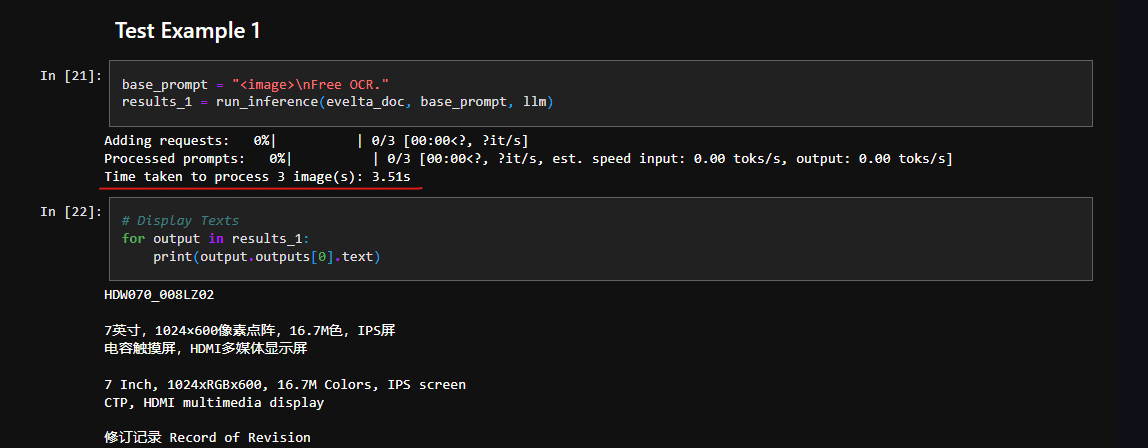
Task: Place cursor in the print(output.outputs[0].text) line
Action: (267, 257)
